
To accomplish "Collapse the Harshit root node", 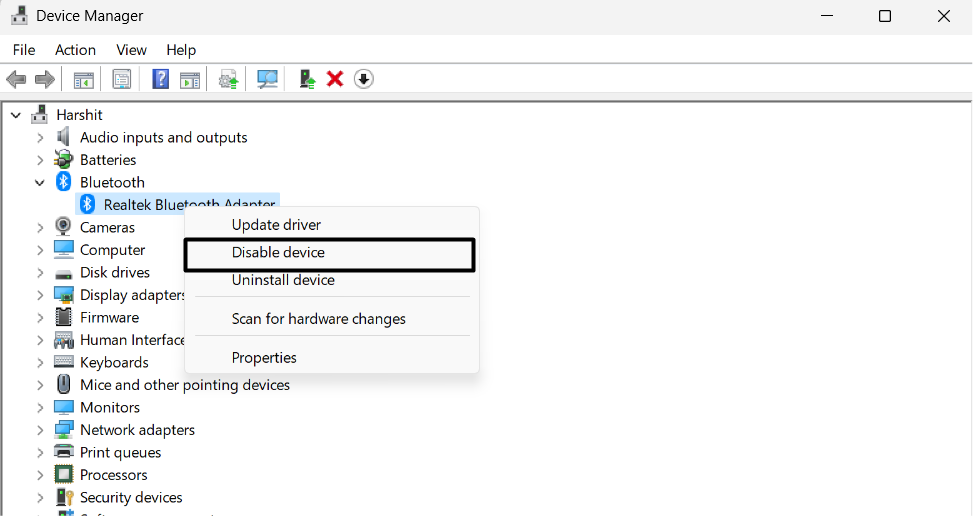I will (x=16, y=115).
